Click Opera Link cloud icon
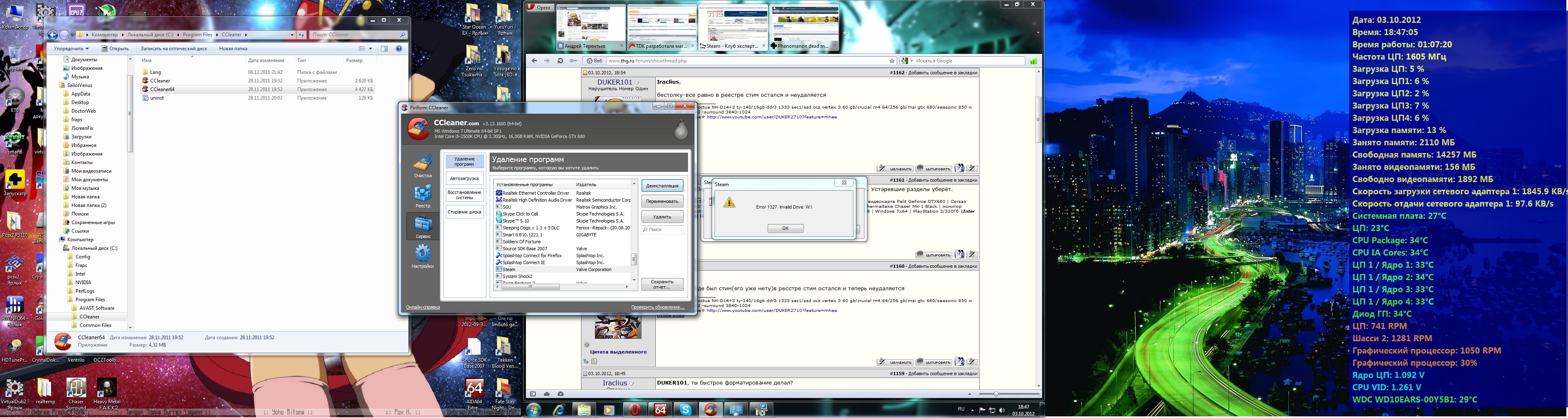 tap(547, 394)
